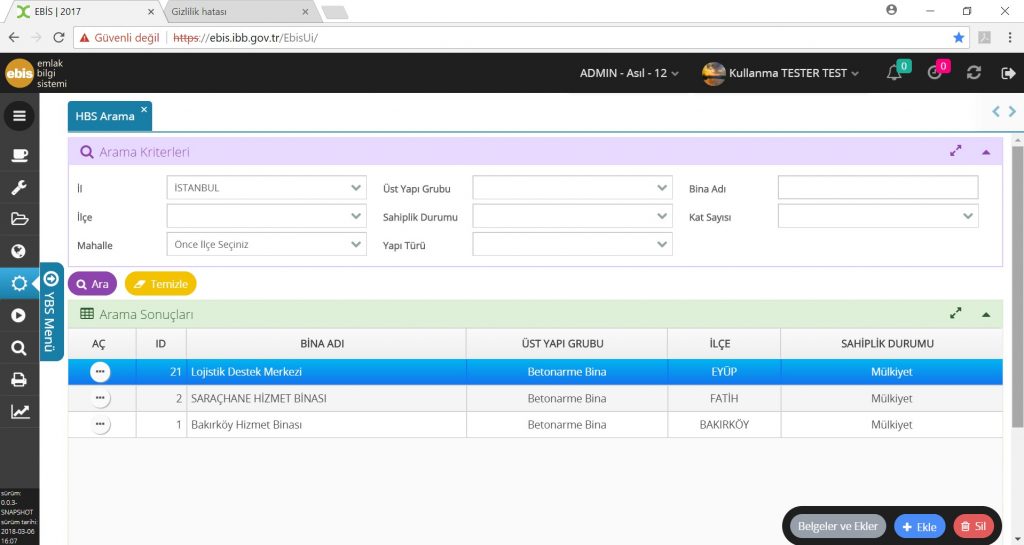
Task: Click the printer sidebar icon
Action: point(19,379)
